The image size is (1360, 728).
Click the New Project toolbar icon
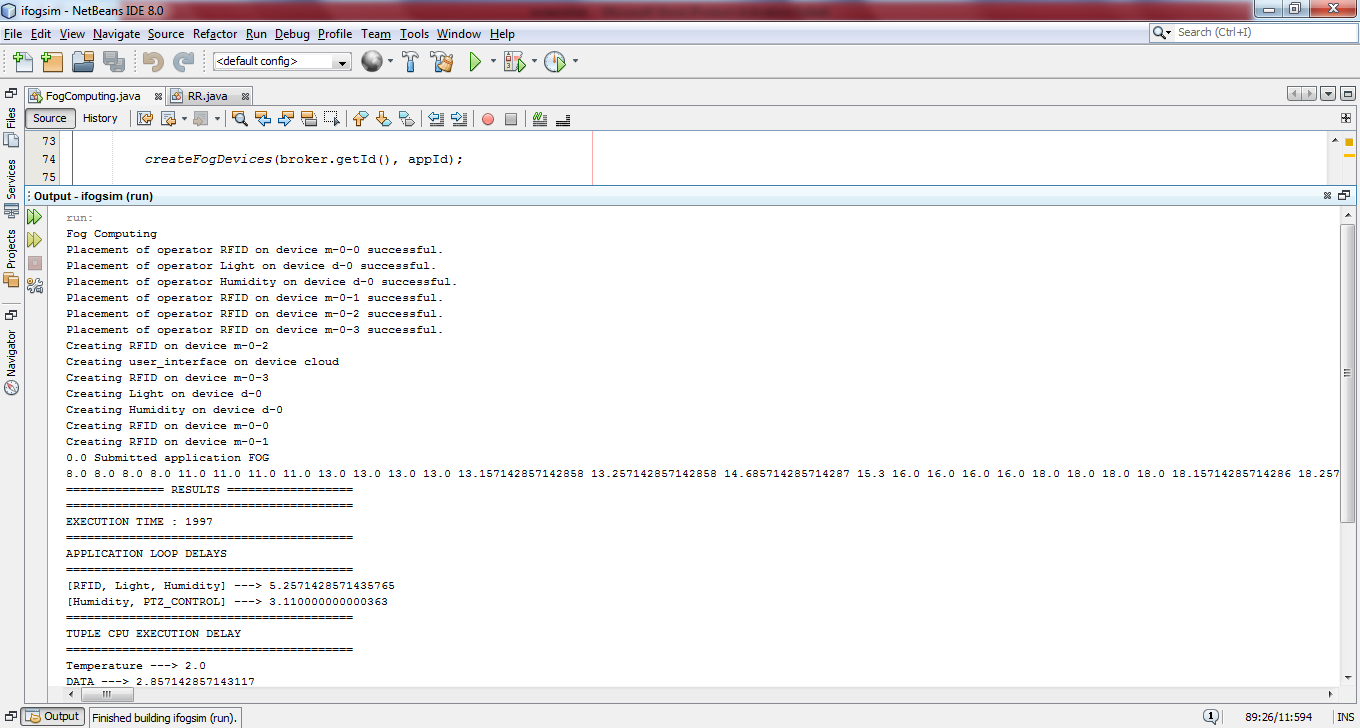click(x=52, y=62)
